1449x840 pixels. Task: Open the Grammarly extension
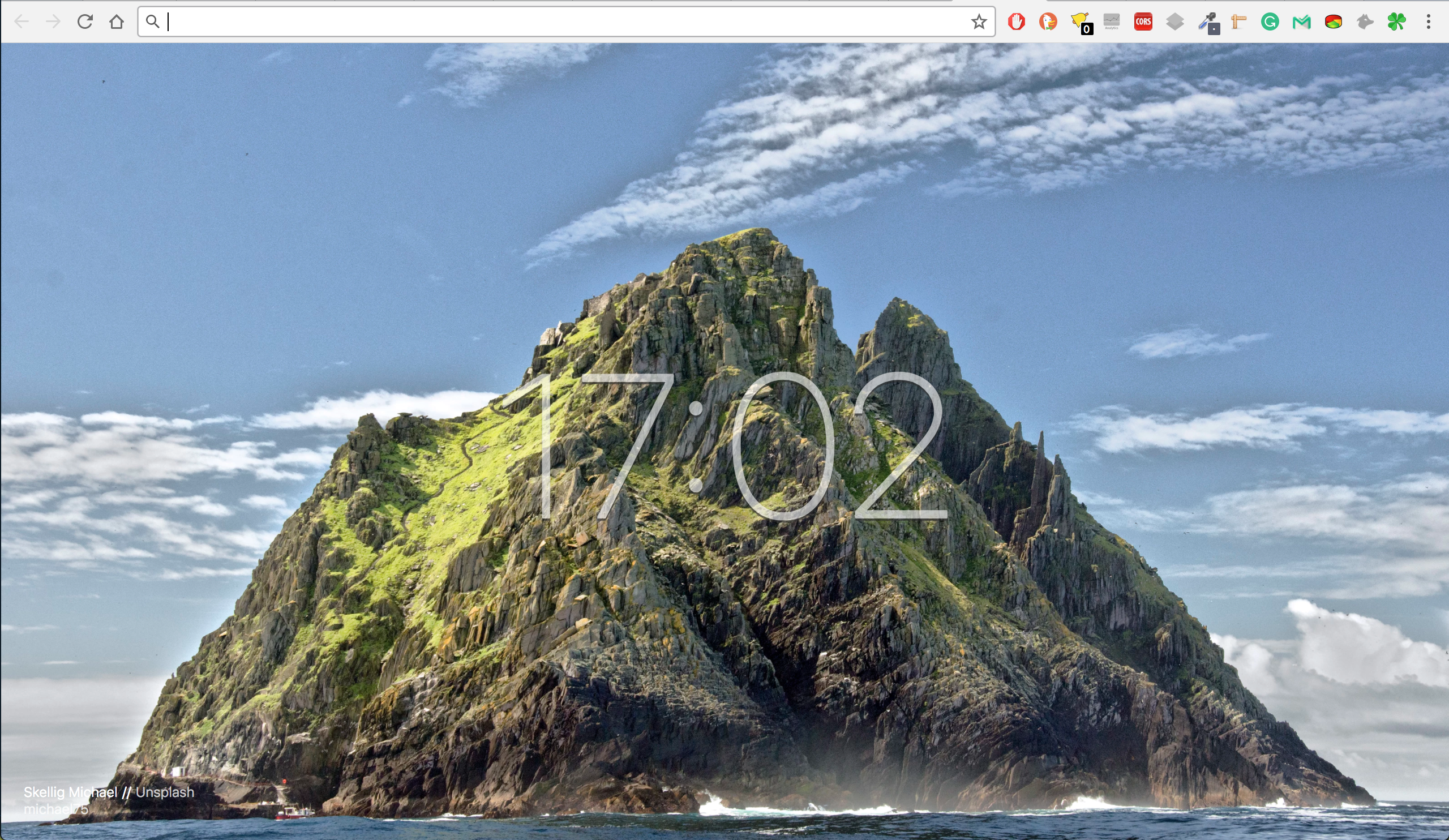(1271, 22)
